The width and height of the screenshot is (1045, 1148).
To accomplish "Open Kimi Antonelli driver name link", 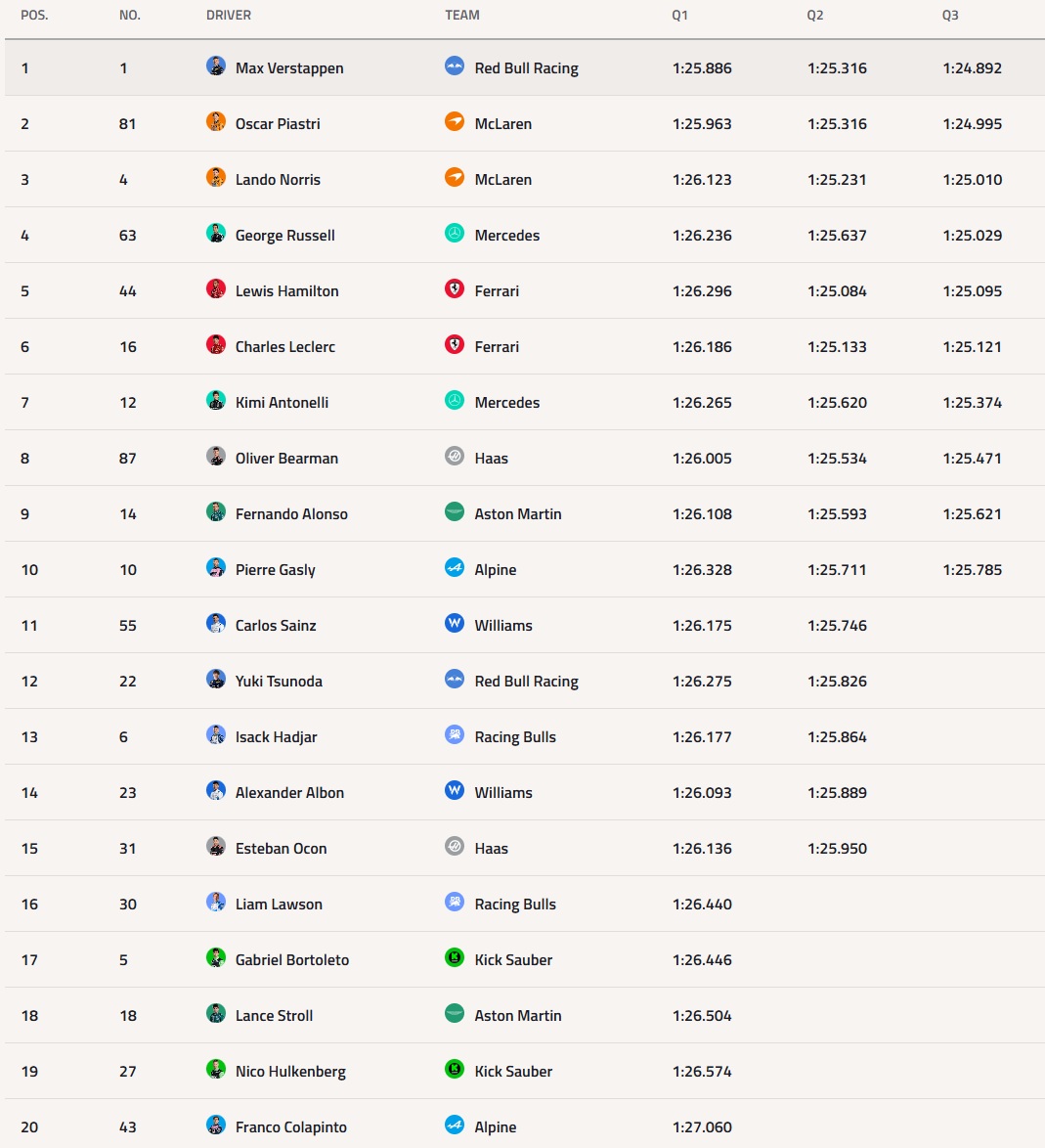I will tap(282, 402).
